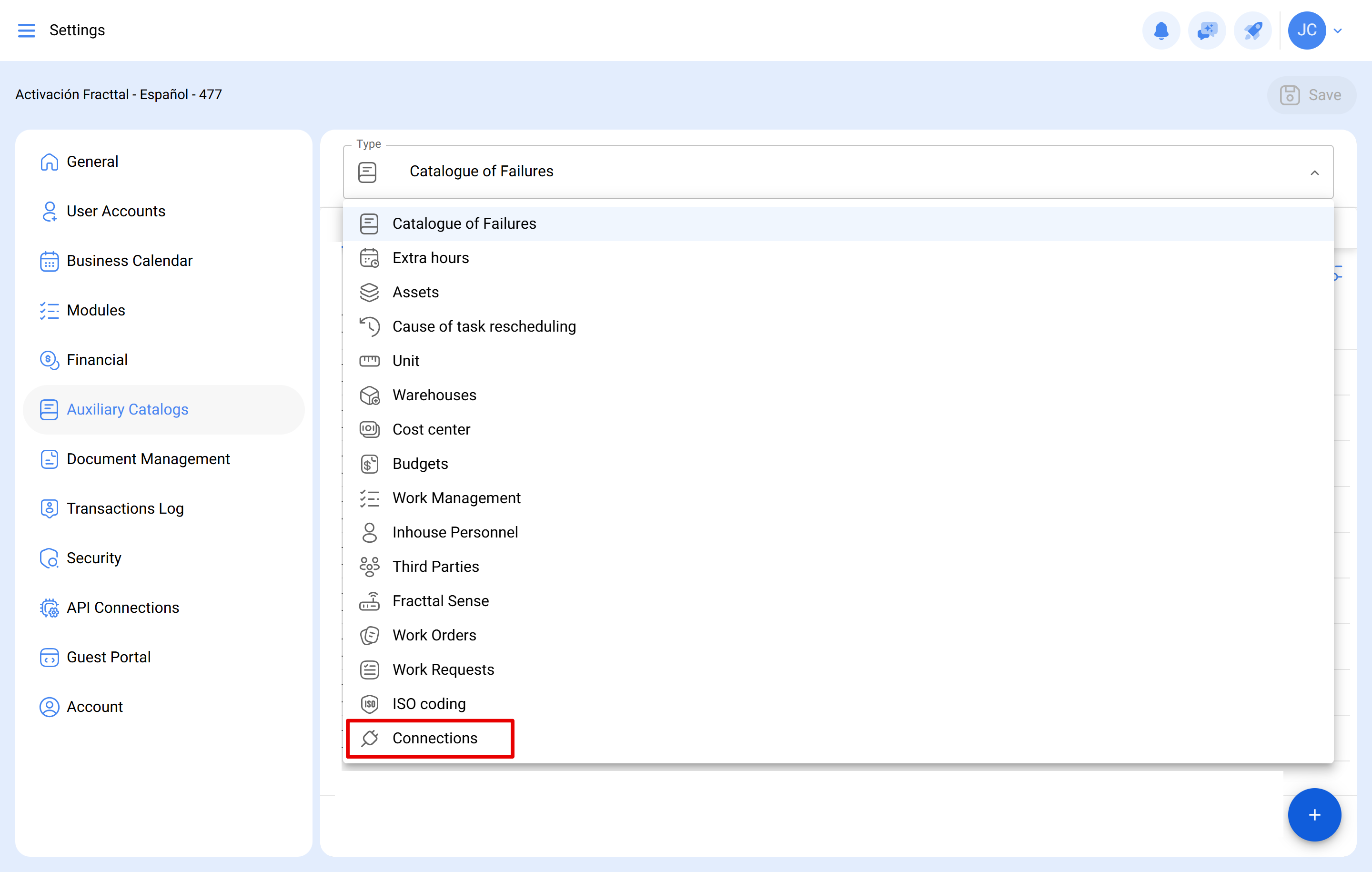Viewport: 1372px width, 872px height.
Task: Select the Cost center icon
Action: click(370, 429)
